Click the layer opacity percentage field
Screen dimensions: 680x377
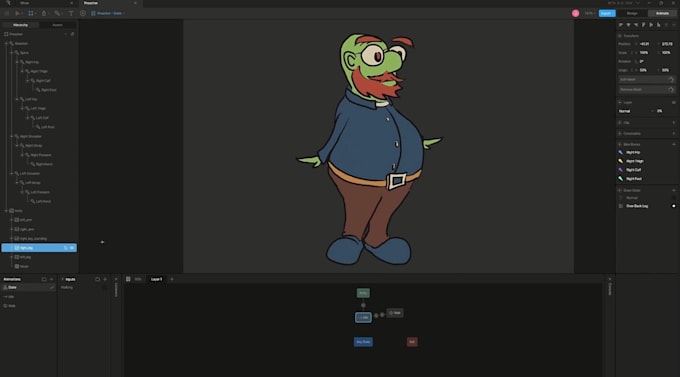660,111
